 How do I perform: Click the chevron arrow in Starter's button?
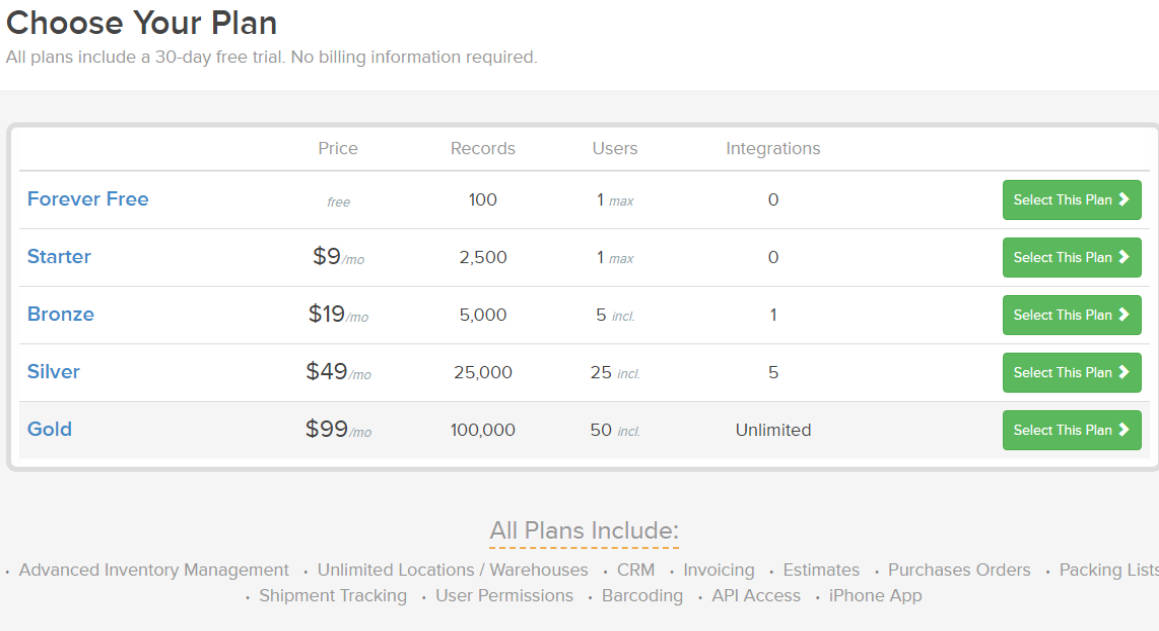1124,257
